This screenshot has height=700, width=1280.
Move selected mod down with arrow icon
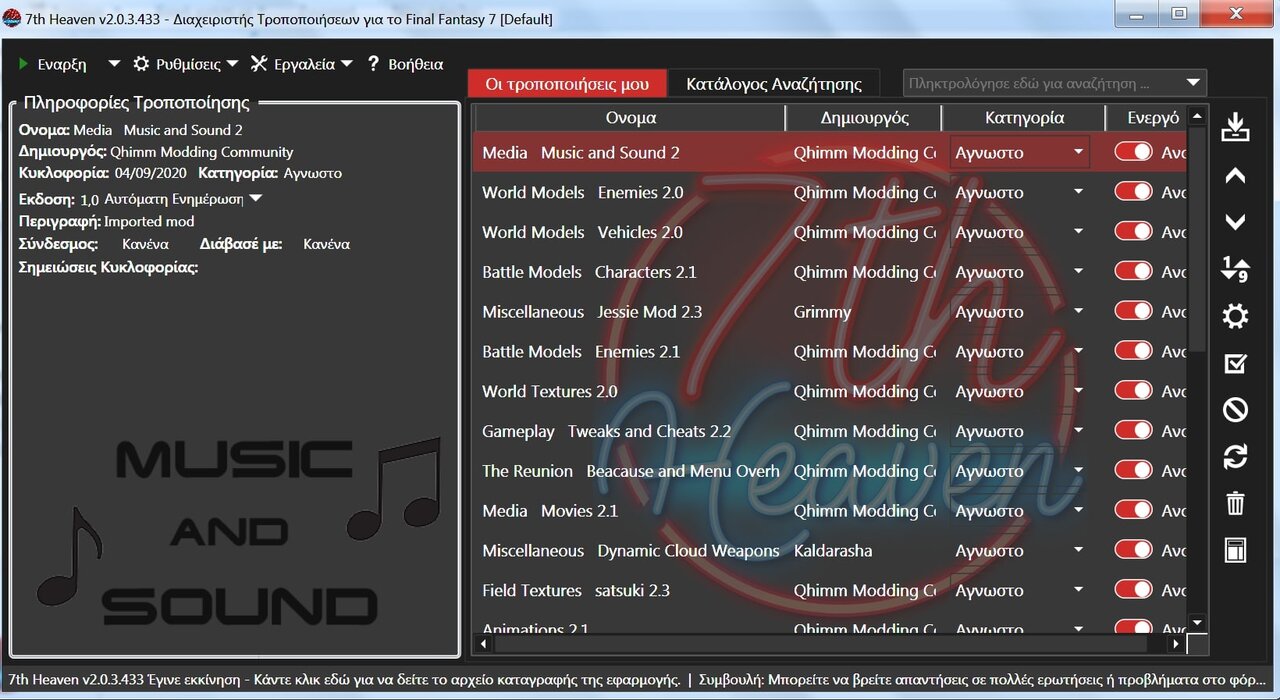pyautogui.click(x=1235, y=222)
